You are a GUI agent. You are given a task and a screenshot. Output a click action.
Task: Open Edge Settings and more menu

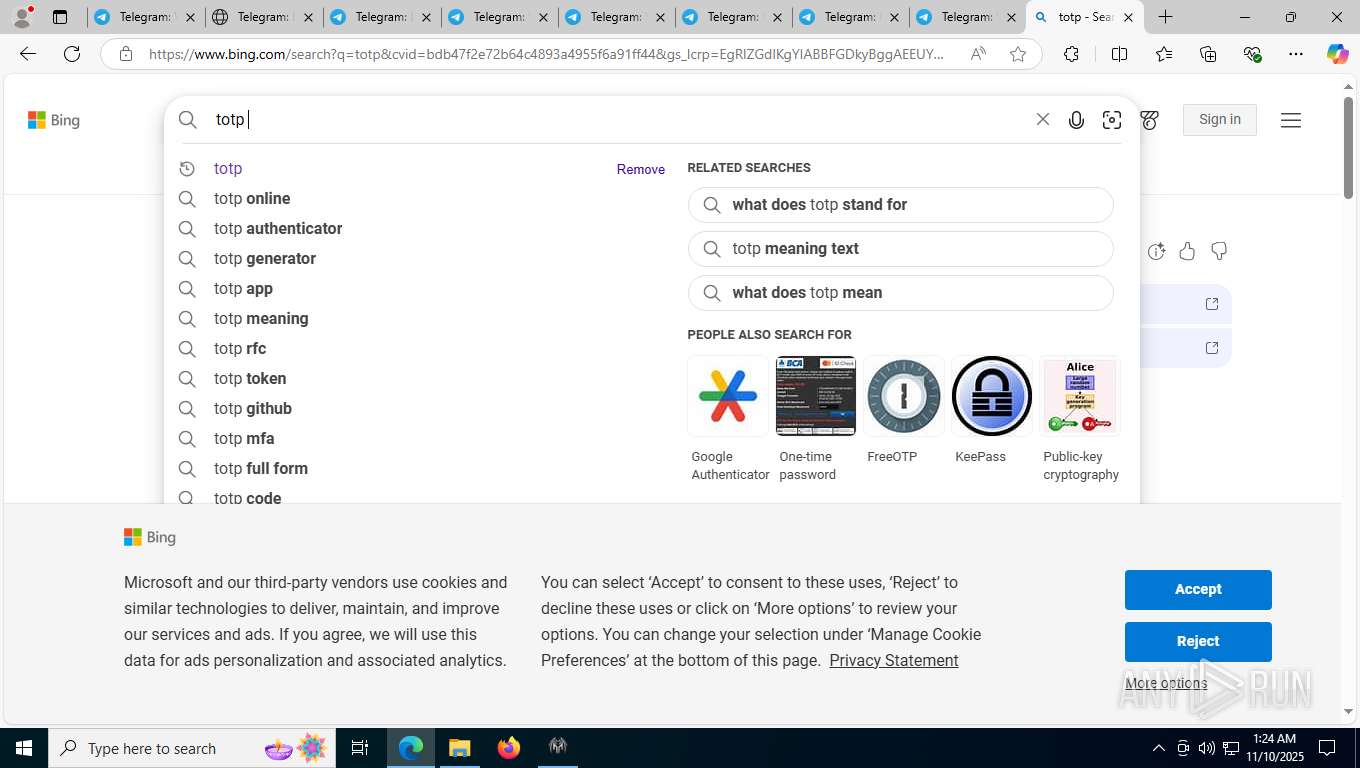click(1296, 54)
